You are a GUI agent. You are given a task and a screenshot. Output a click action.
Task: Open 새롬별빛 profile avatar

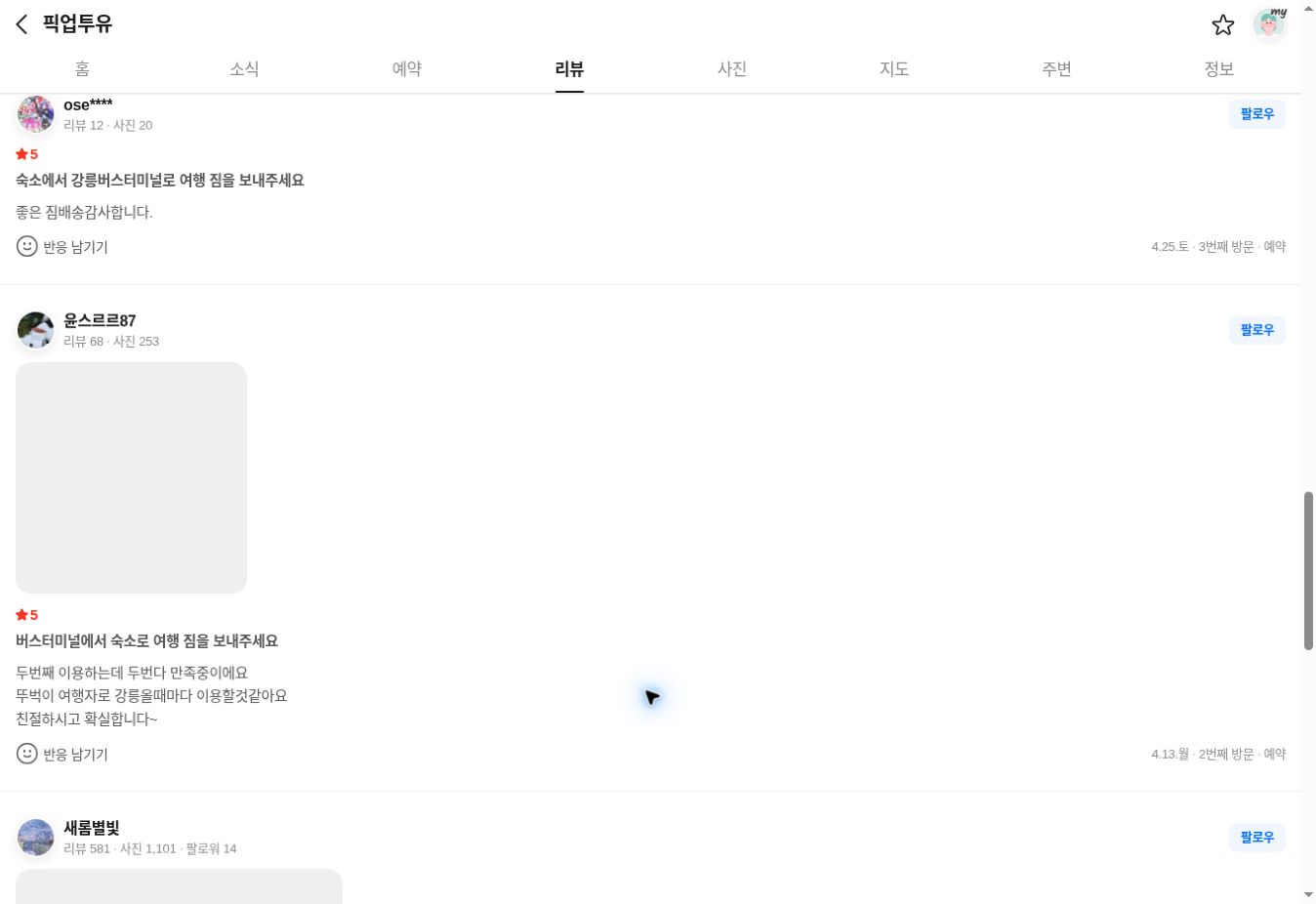pyautogui.click(x=36, y=837)
